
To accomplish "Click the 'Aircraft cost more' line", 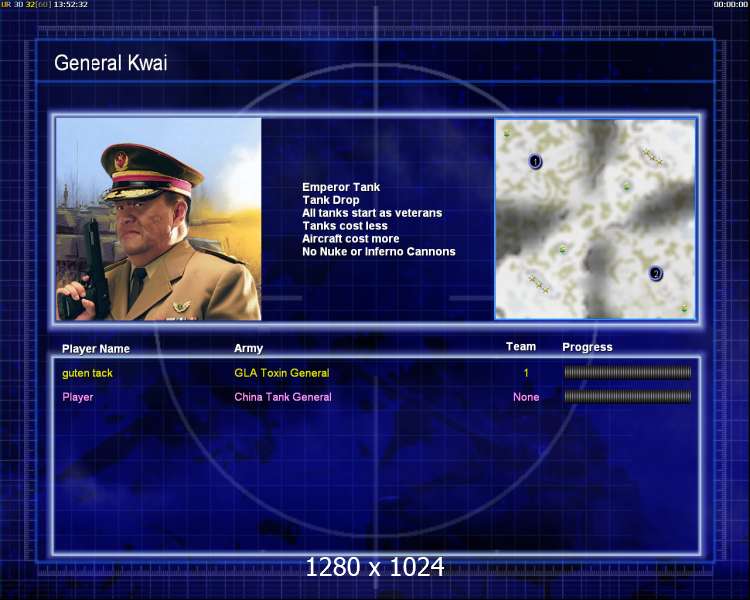I will coord(351,239).
